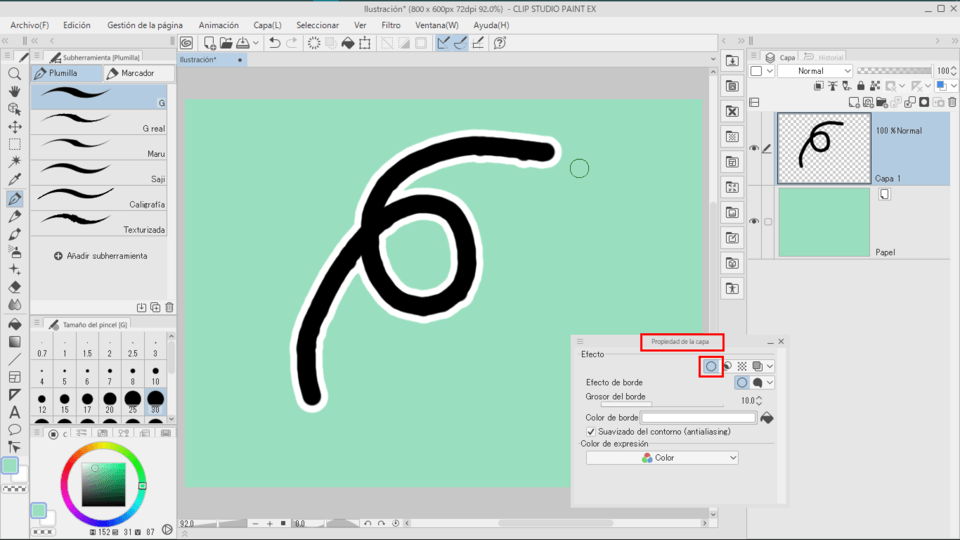This screenshot has width=960, height=540.
Task: Open the Edición menu
Action: pos(77,25)
